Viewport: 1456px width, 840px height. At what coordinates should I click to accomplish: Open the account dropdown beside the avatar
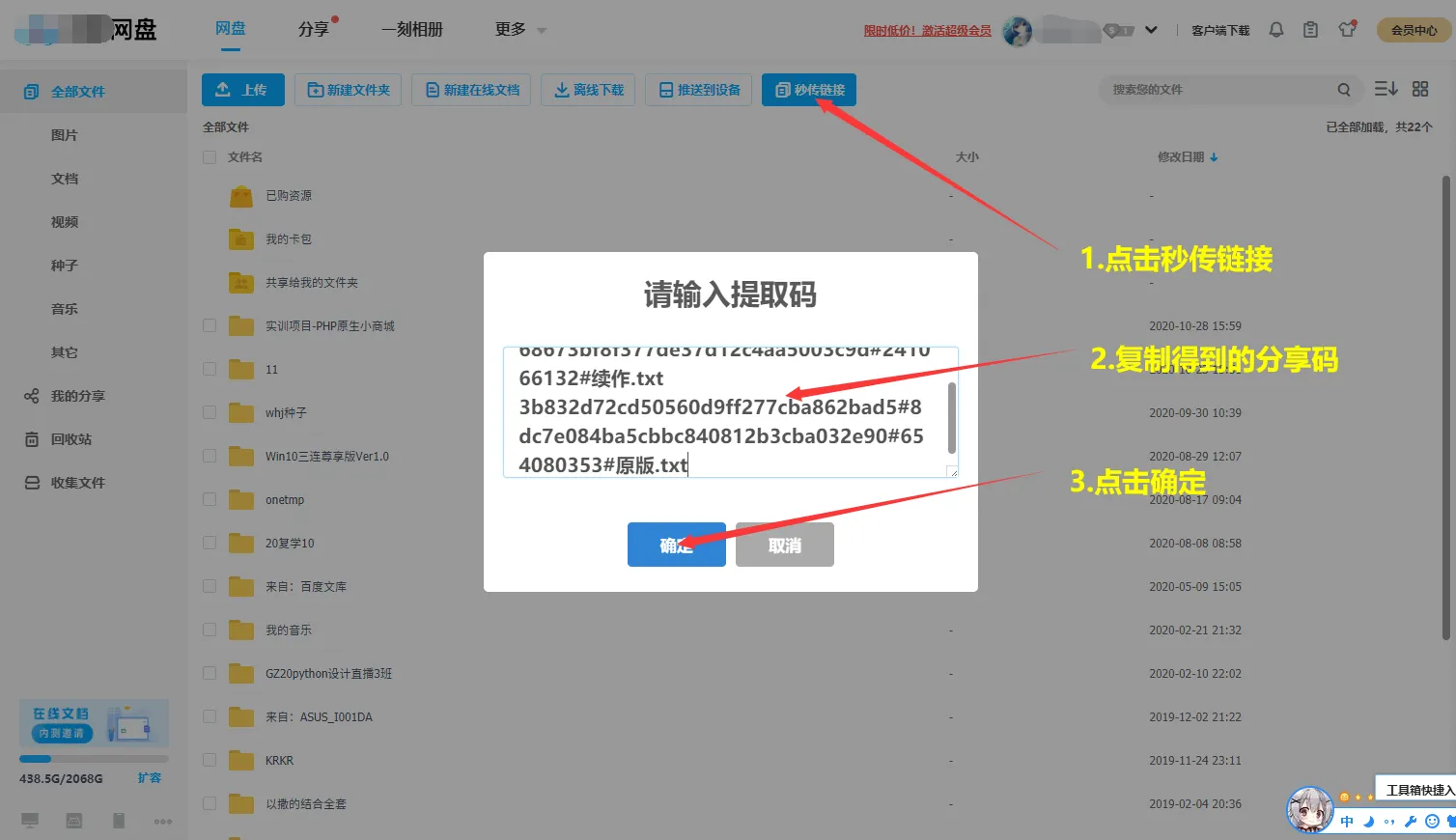pyautogui.click(x=1151, y=29)
